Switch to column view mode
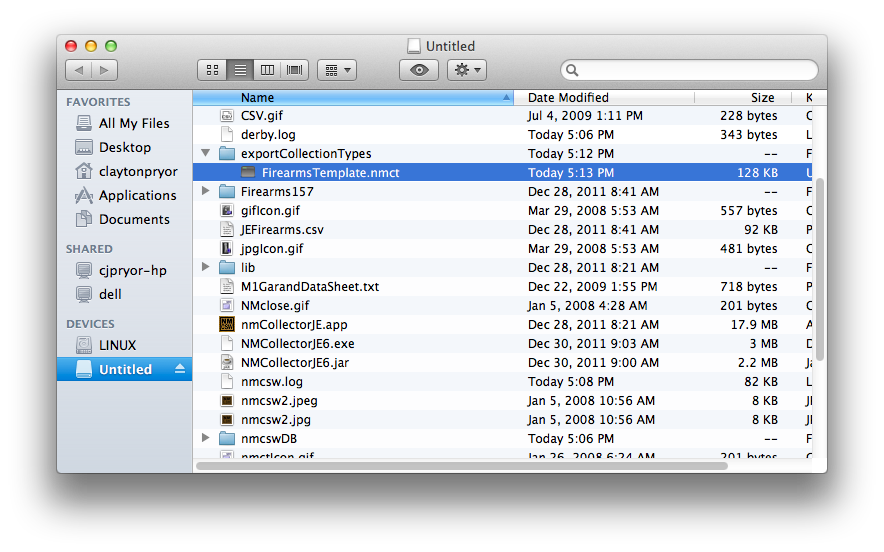 [268, 70]
